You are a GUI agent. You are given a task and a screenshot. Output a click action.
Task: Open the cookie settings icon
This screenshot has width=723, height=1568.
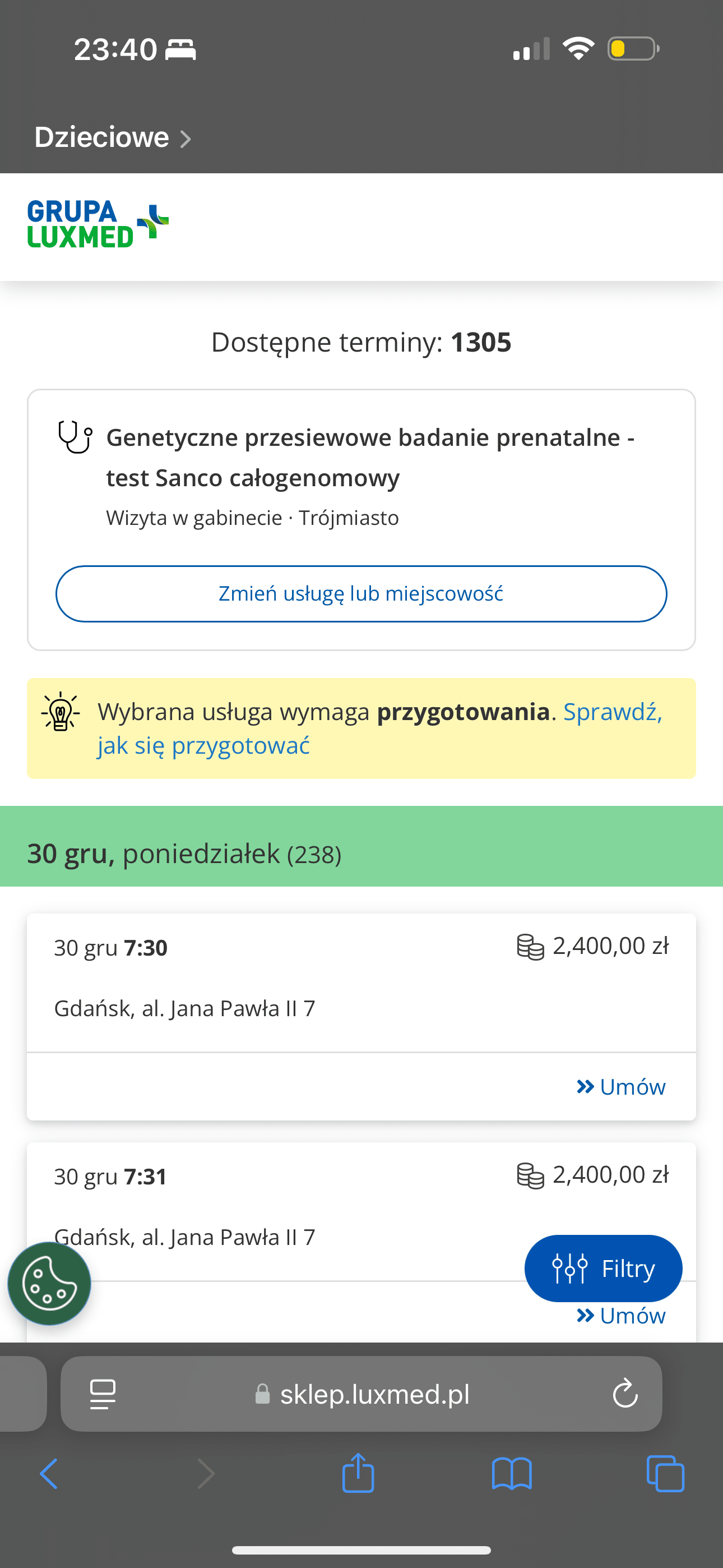pyautogui.click(x=49, y=1283)
